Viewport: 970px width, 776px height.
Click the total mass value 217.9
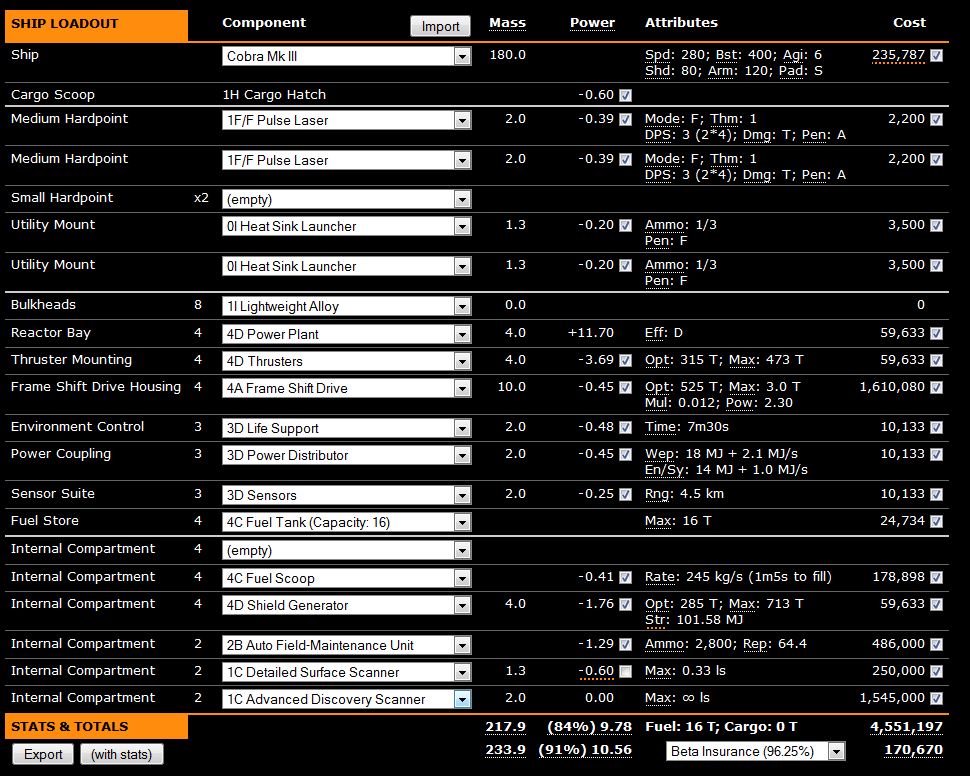[505, 727]
